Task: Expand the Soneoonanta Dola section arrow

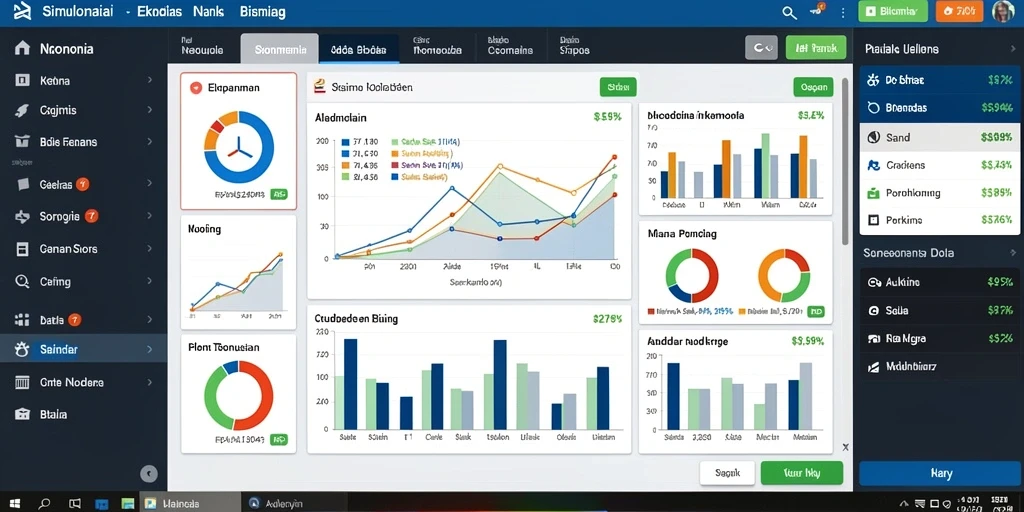Action: 1013,252
